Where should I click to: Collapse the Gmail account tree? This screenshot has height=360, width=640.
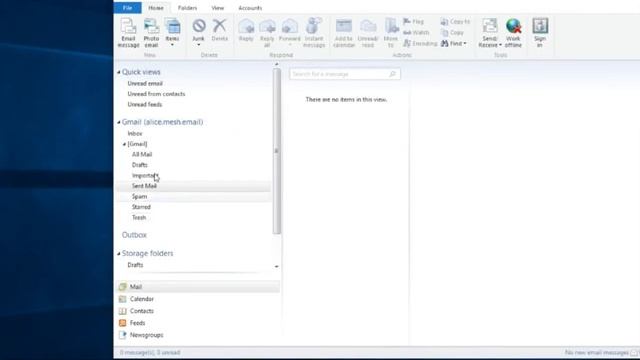pyautogui.click(x=119, y=122)
